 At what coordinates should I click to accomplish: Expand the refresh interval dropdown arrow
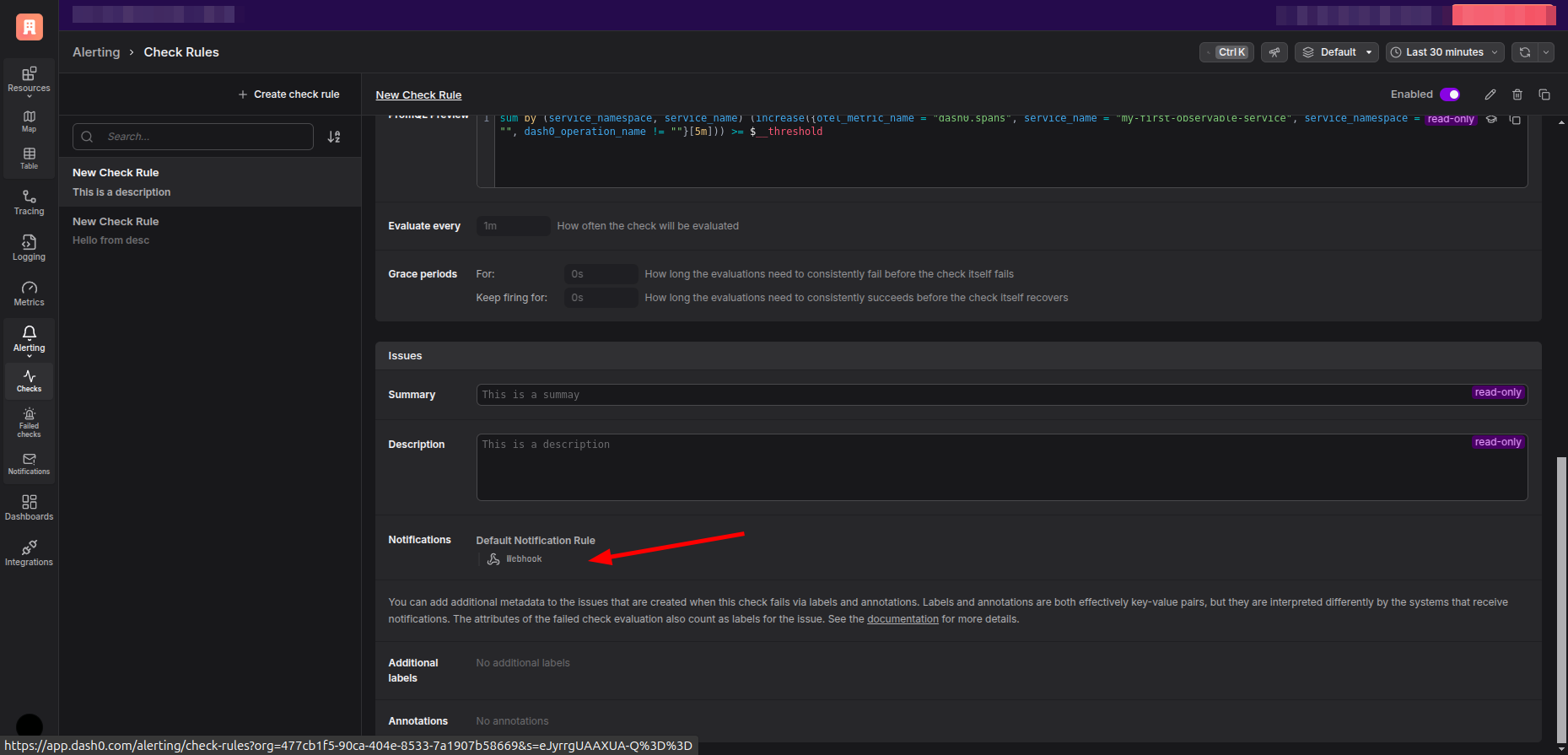[x=1546, y=52]
